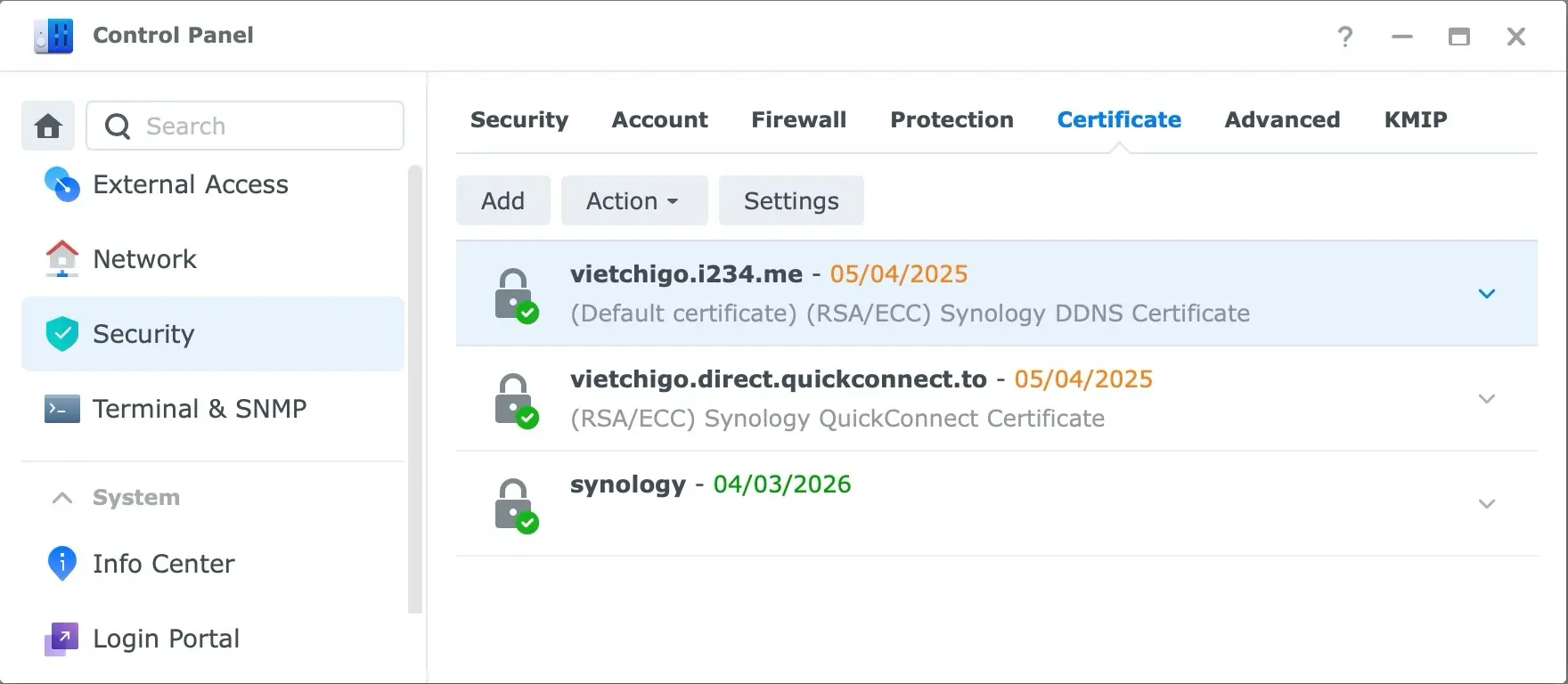Image resolution: width=1568 pixels, height=684 pixels.
Task: Click lock icon of vietchigo.i234.me certificate
Action: click(x=515, y=295)
